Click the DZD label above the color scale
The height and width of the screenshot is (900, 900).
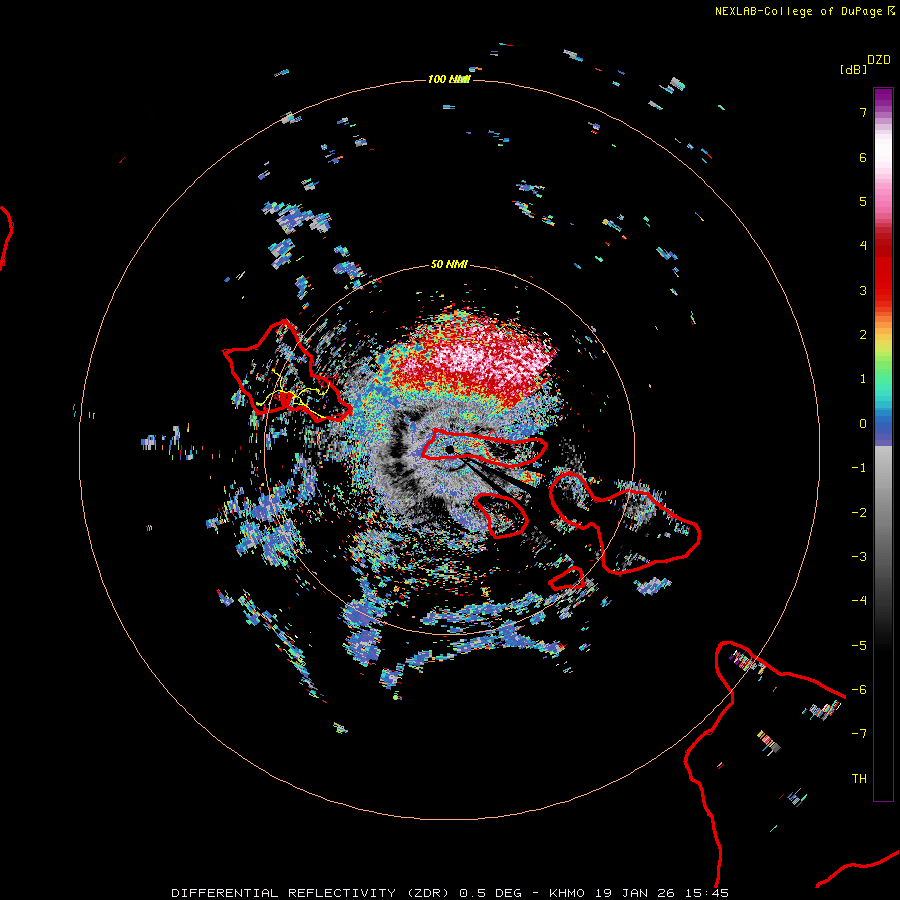pos(879,60)
